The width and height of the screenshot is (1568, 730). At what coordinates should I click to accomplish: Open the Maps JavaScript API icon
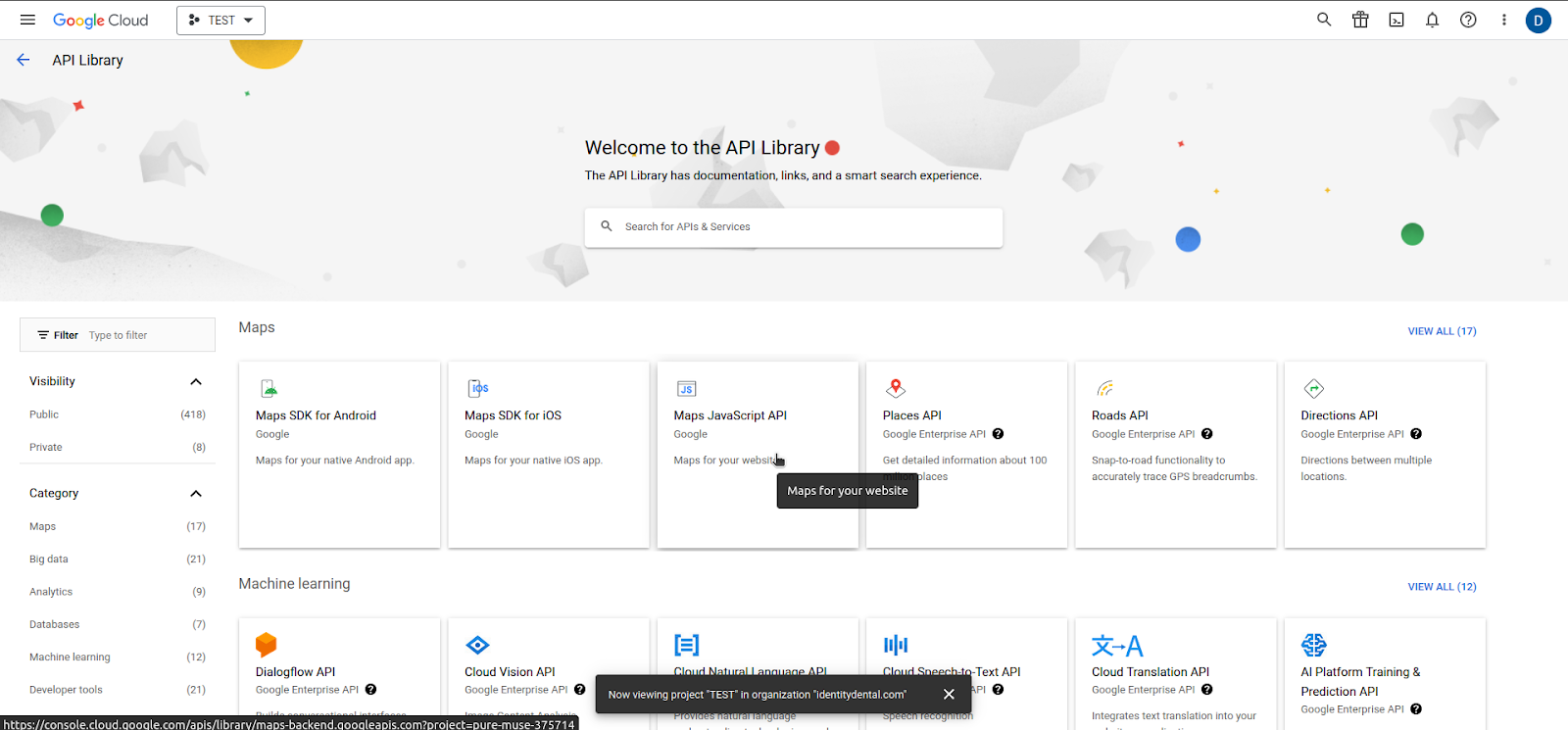(687, 389)
